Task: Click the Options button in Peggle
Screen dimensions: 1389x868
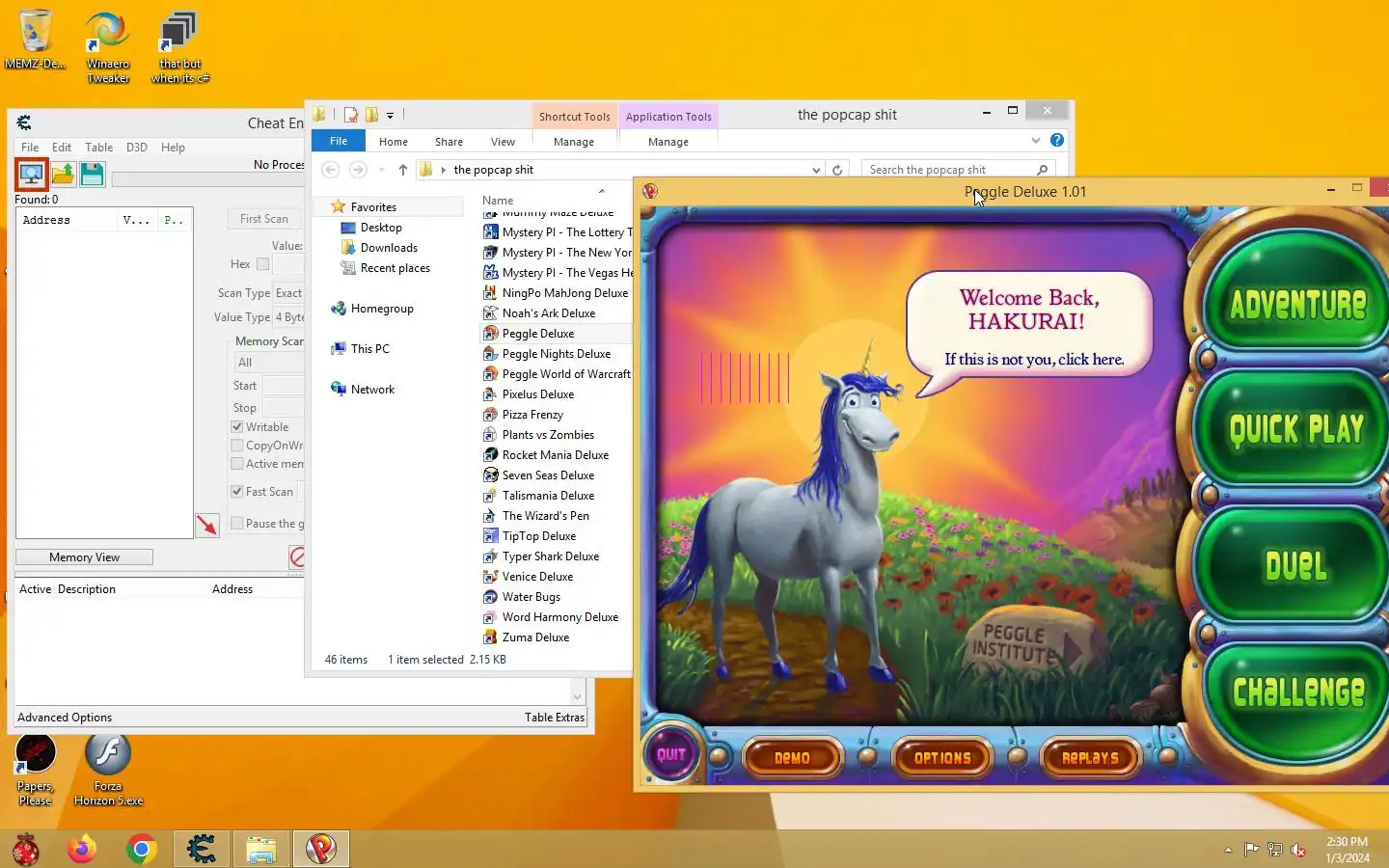Action: click(x=942, y=758)
